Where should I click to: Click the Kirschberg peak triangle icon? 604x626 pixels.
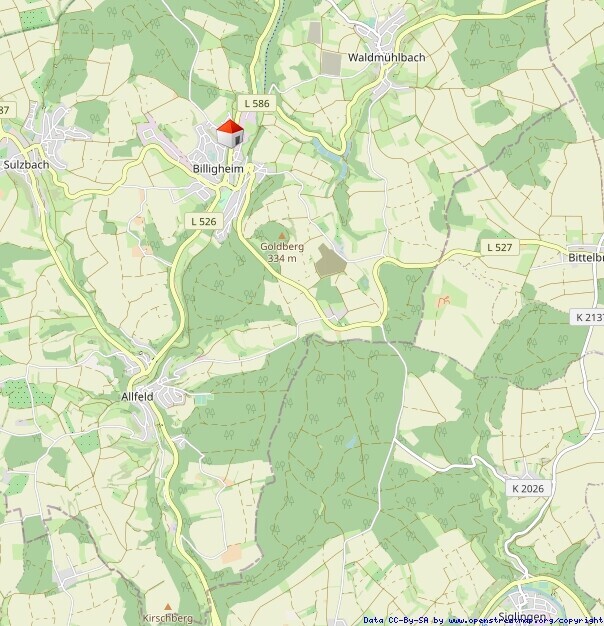click(168, 607)
